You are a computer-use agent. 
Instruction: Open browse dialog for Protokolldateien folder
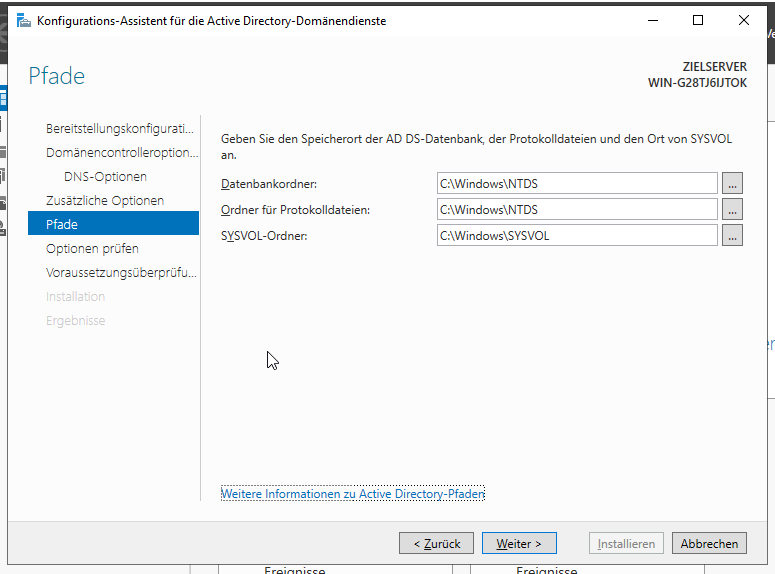pyautogui.click(x=733, y=209)
